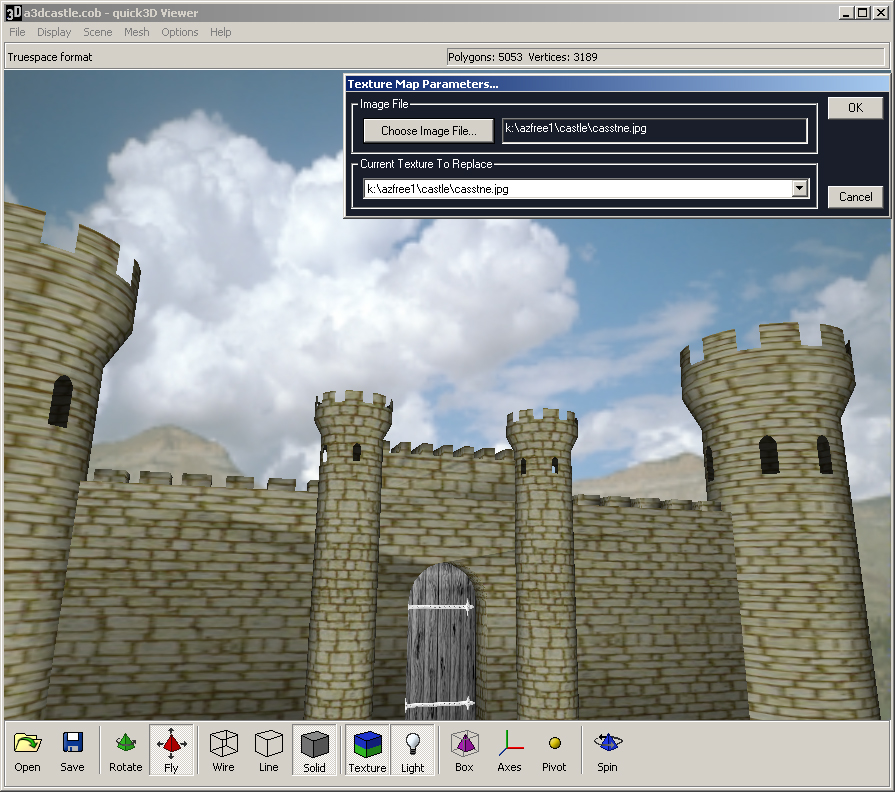Select the Solid shading mode
The height and width of the screenshot is (792, 895).
point(315,751)
